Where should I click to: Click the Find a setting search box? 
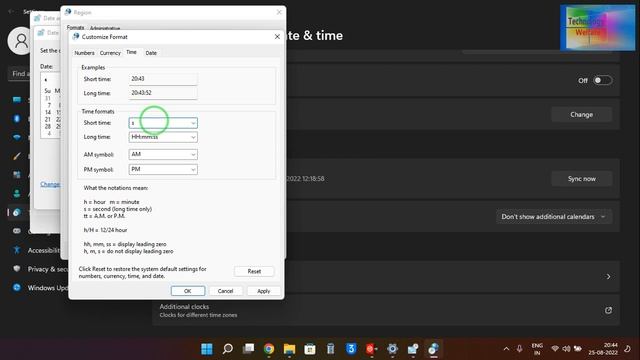point(19,74)
